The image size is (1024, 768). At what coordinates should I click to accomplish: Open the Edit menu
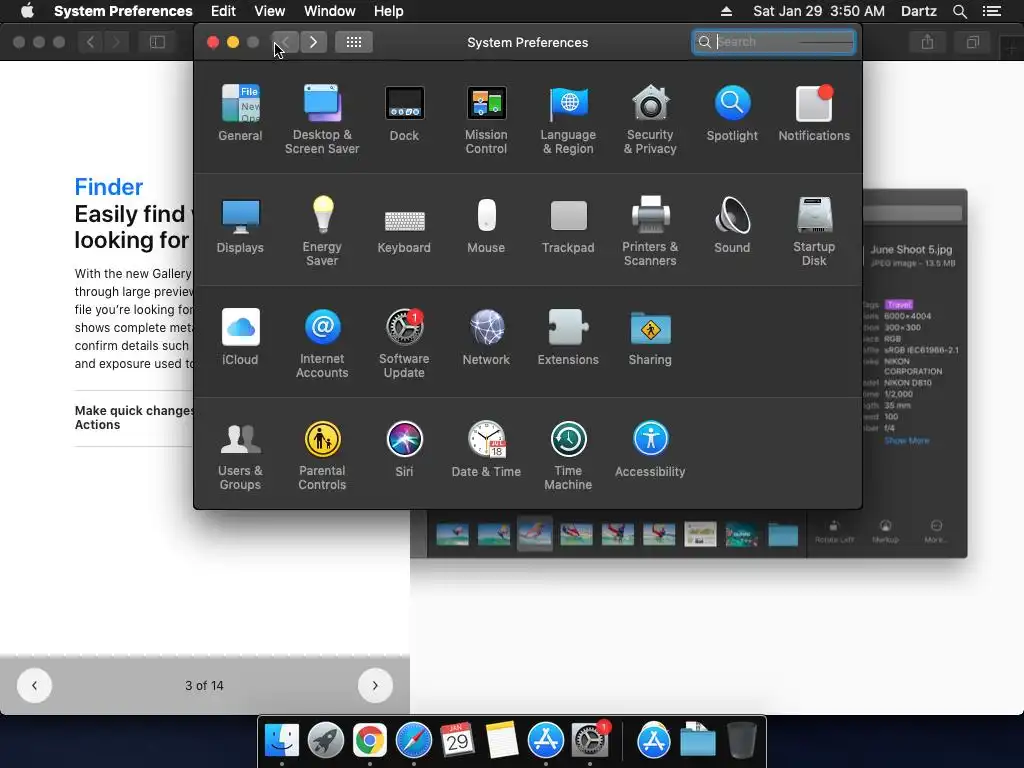223,11
